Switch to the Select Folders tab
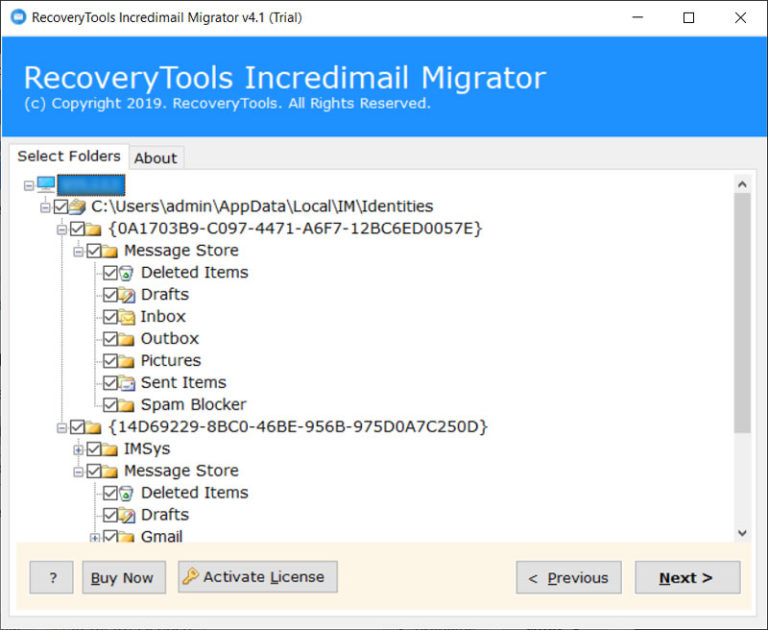This screenshot has height=630, width=768. [x=69, y=156]
